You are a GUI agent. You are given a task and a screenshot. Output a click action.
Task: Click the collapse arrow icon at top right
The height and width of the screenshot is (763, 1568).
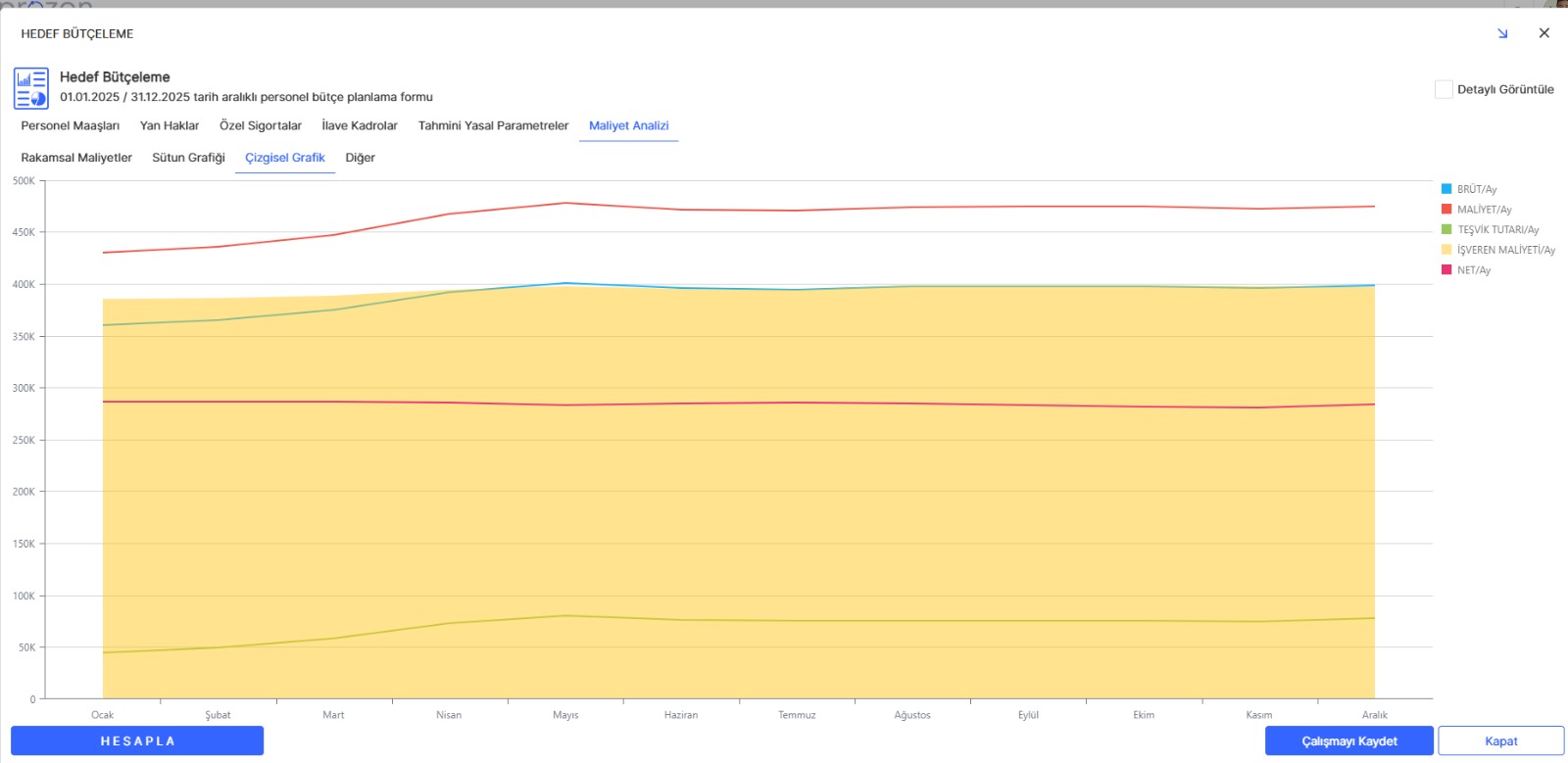1502,33
